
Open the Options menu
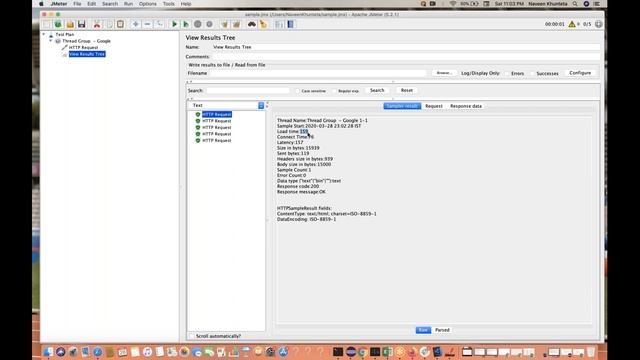click(x=147, y=4)
